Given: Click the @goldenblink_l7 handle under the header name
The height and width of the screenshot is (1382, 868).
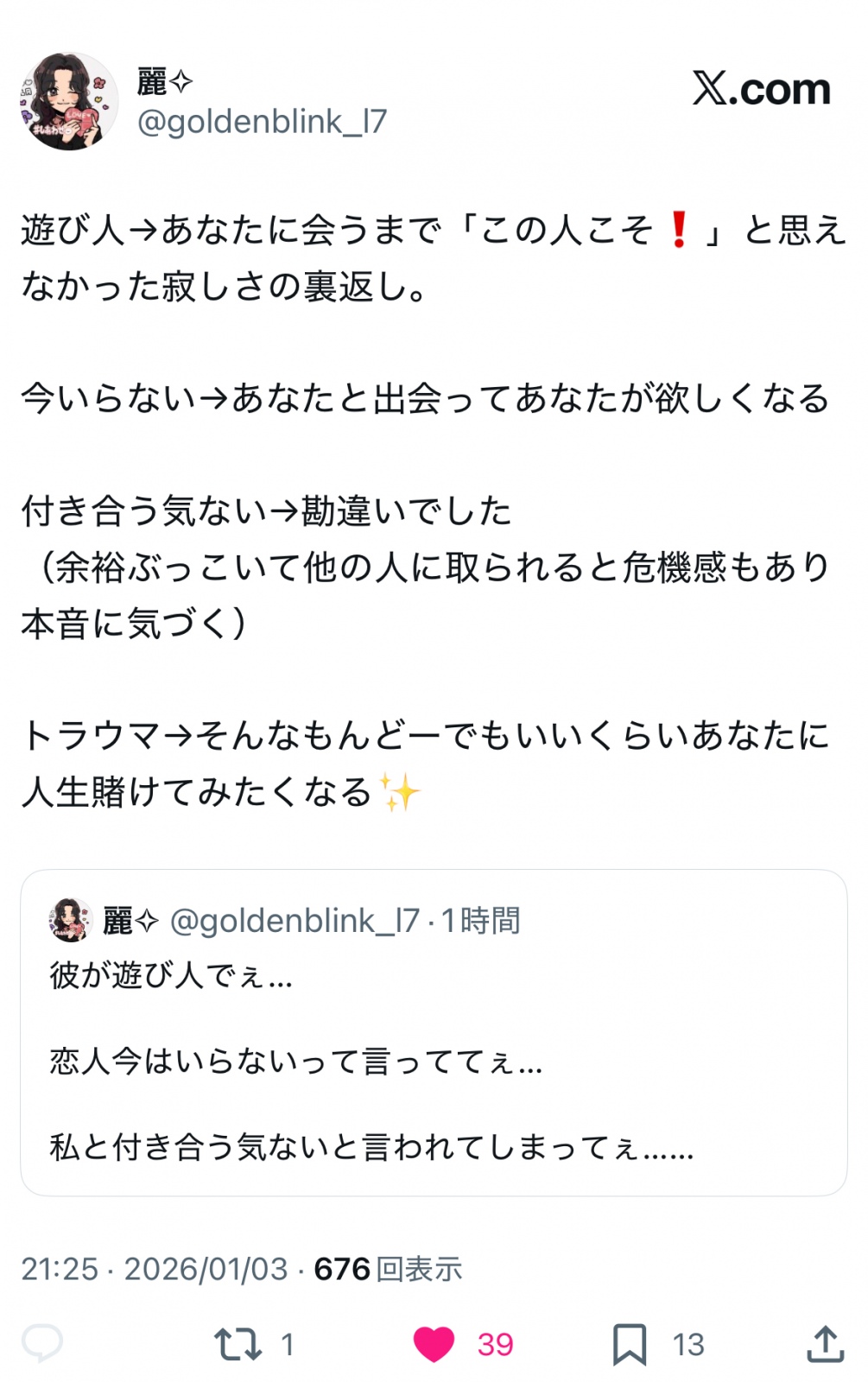Looking at the screenshot, I should [x=262, y=122].
